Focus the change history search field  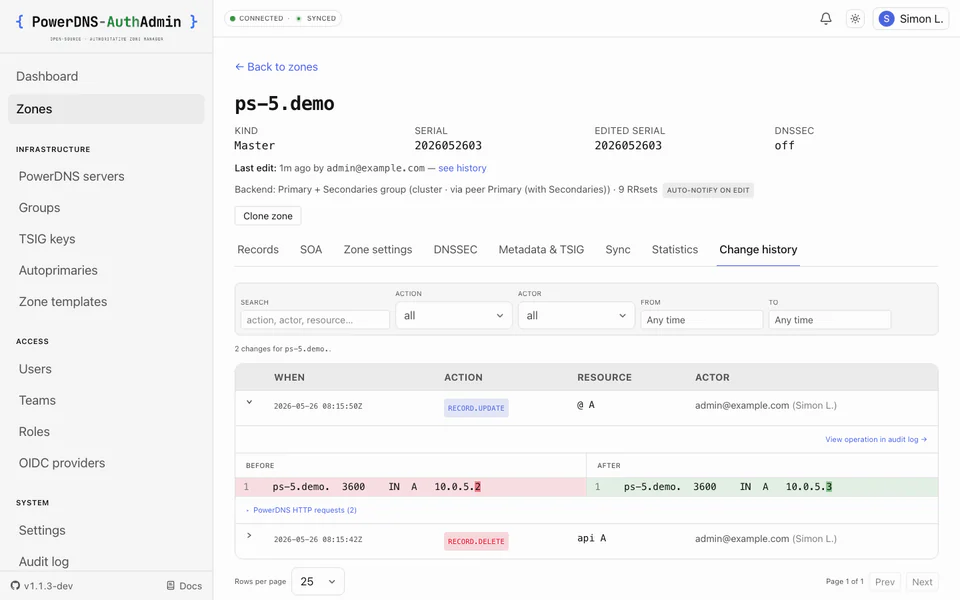tap(315, 320)
